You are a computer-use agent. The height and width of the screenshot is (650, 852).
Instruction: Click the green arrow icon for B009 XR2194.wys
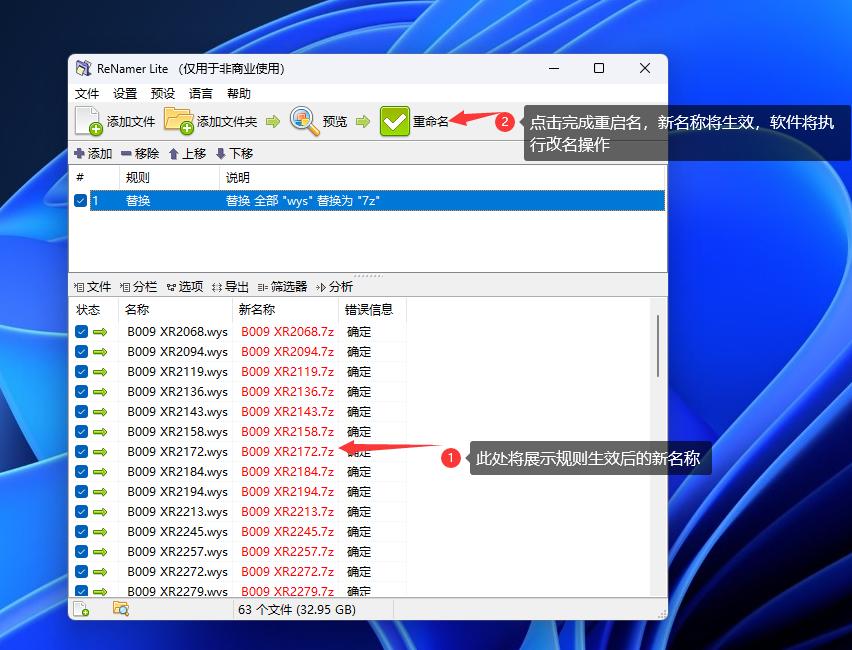[100, 492]
